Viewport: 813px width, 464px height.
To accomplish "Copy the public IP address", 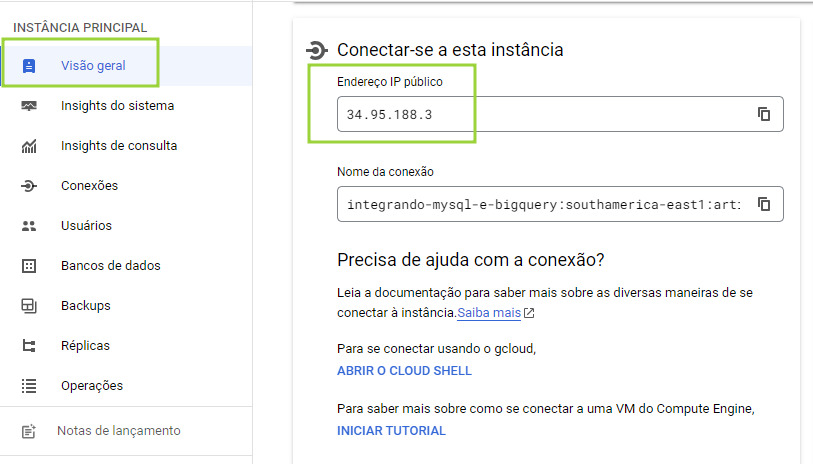I will pyautogui.click(x=764, y=114).
